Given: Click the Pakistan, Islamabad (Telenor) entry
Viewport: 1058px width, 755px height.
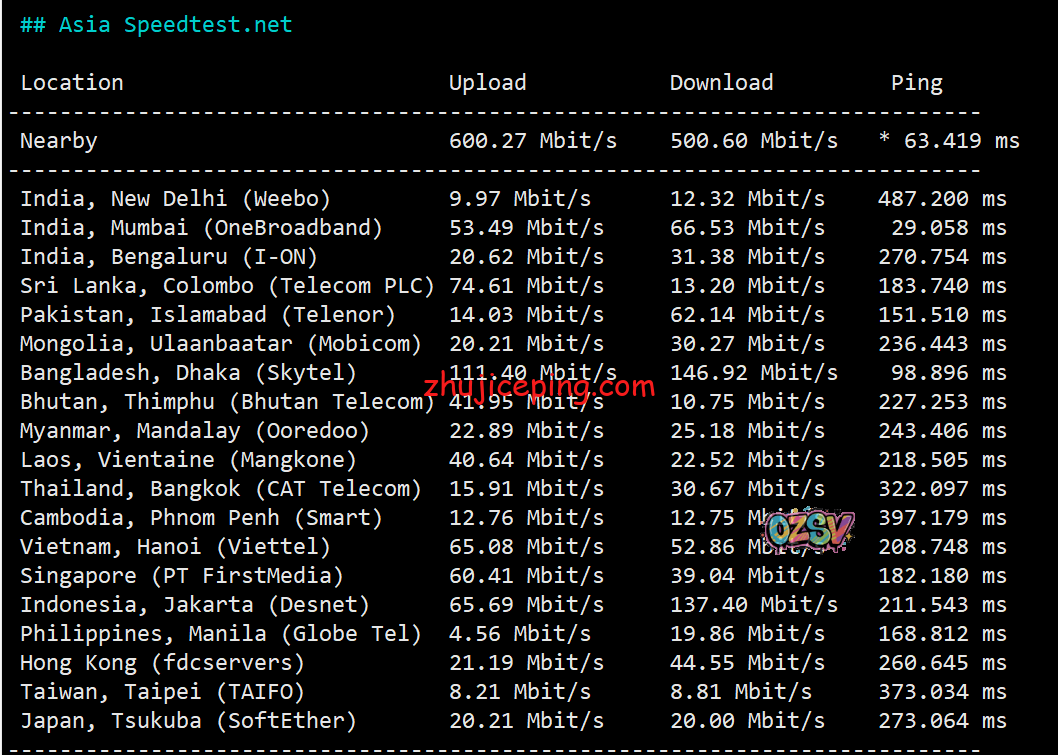Looking at the screenshot, I should pos(208,315).
